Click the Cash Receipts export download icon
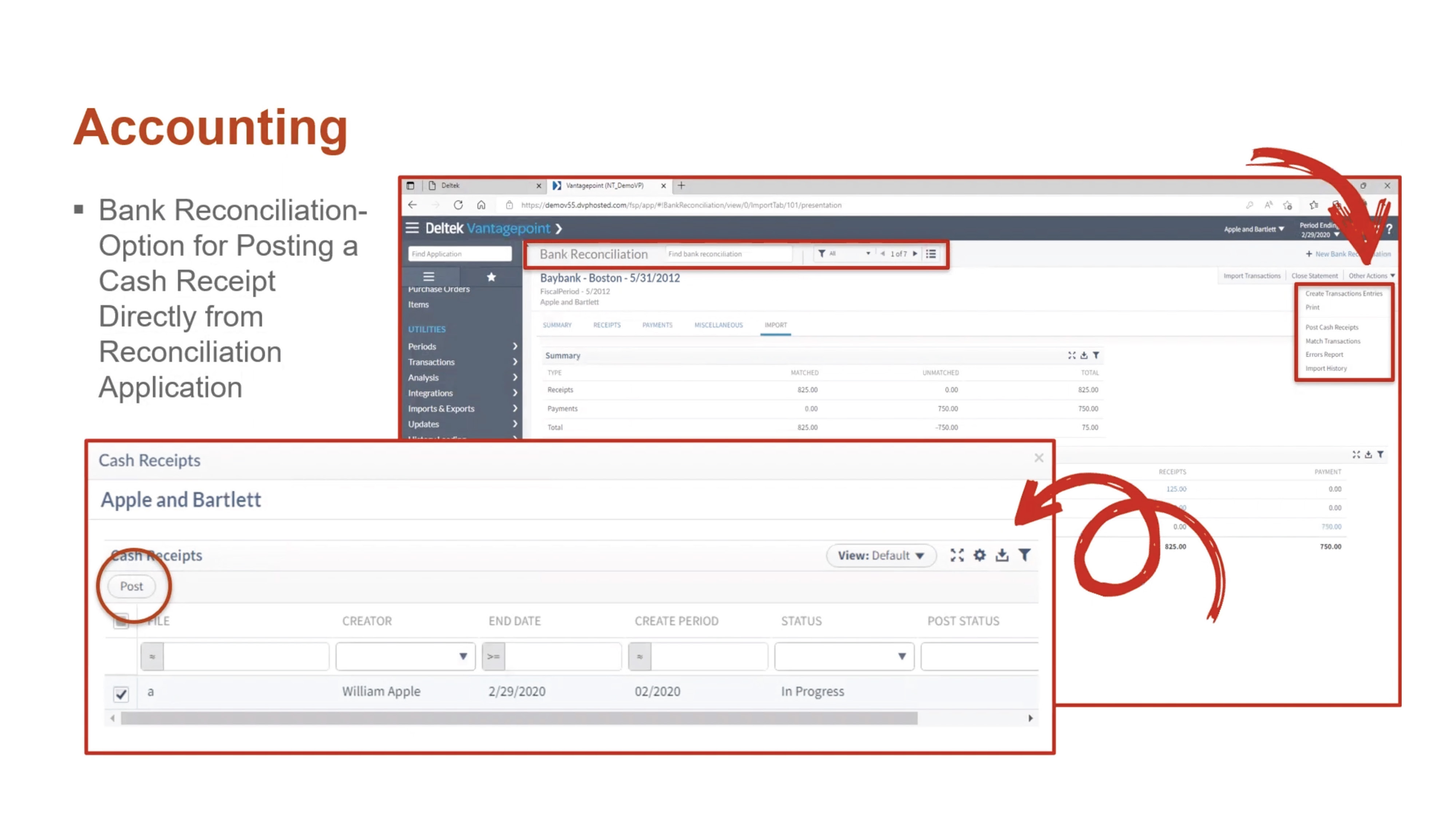The image size is (1456, 819). coord(1002,555)
